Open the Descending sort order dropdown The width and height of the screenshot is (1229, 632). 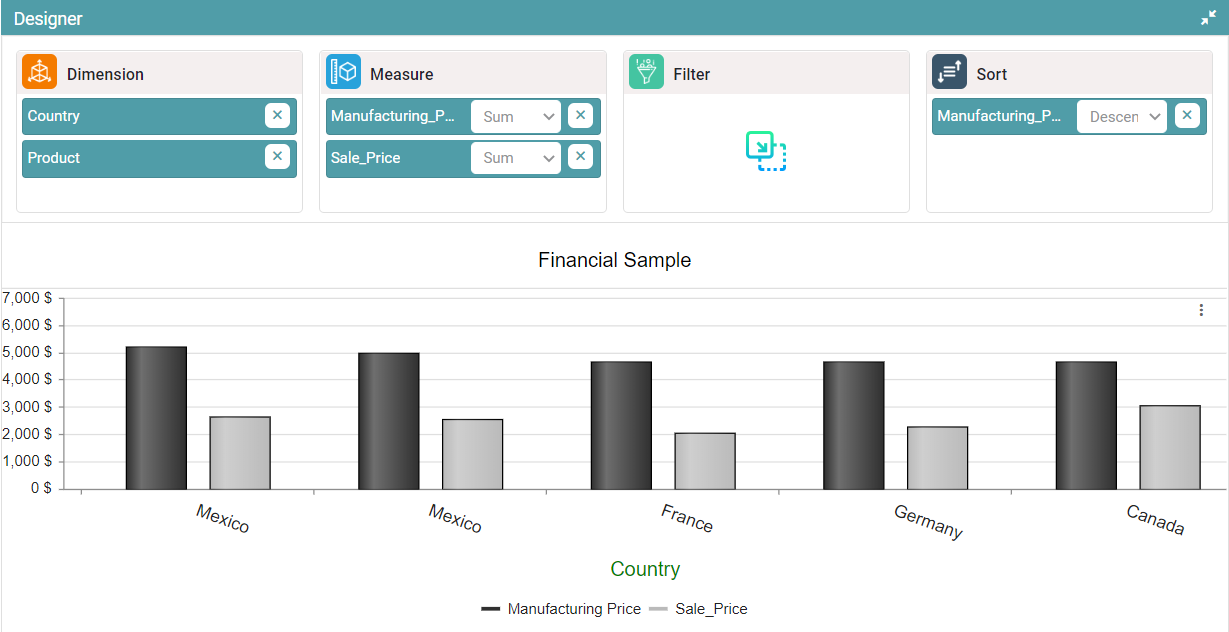[x=1122, y=117]
